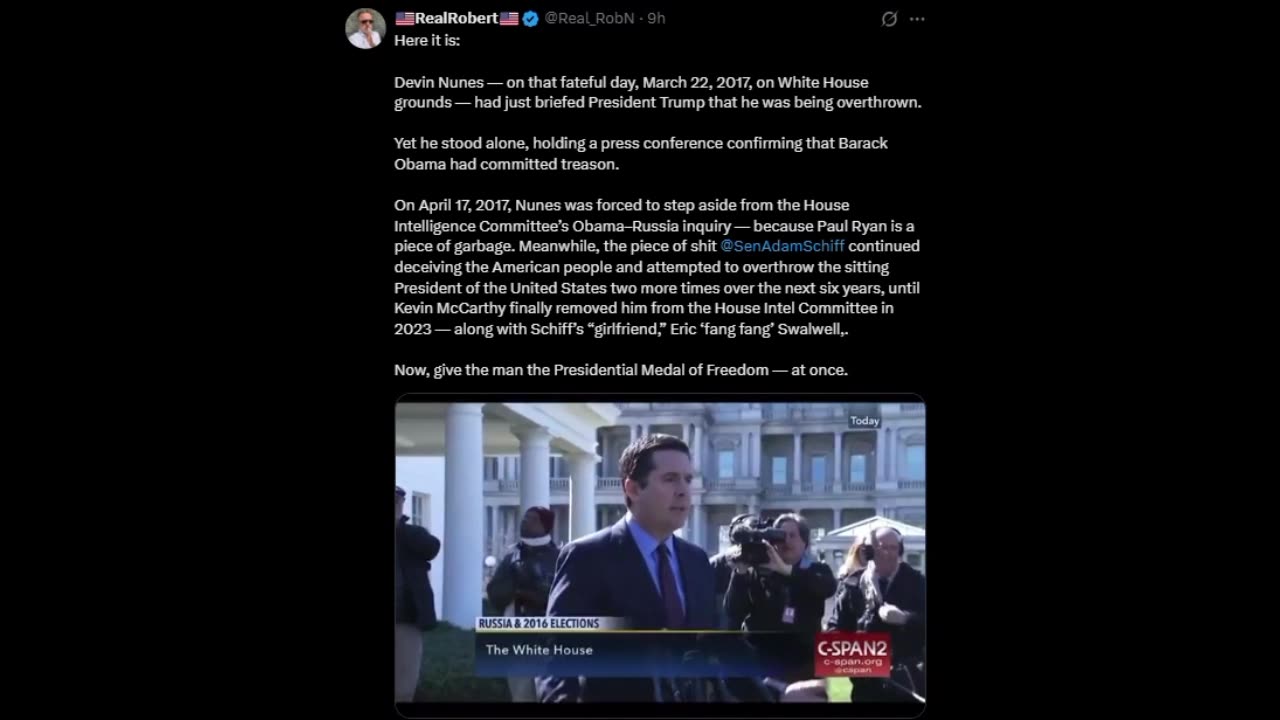This screenshot has height=720, width=1280.
Task: Click the Today badge on the video
Action: [864, 421]
